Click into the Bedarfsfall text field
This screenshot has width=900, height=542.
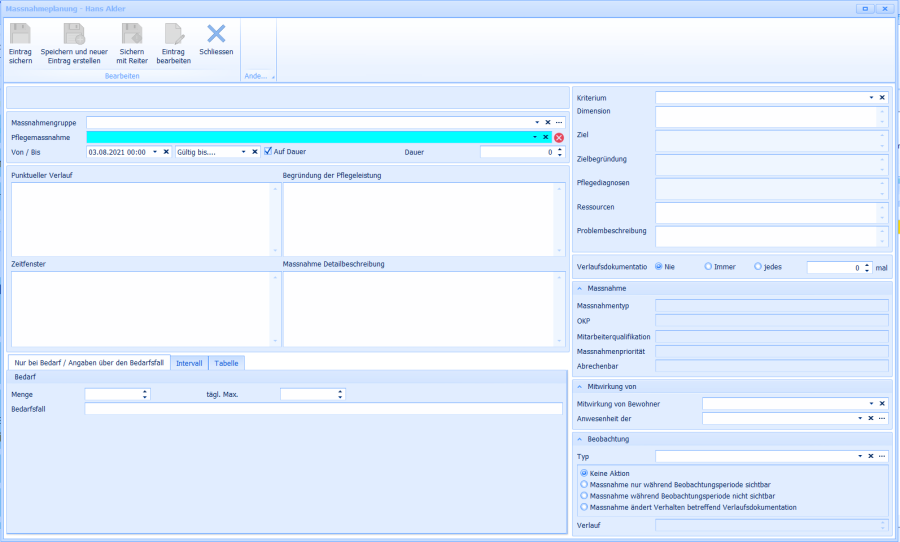click(x=323, y=409)
